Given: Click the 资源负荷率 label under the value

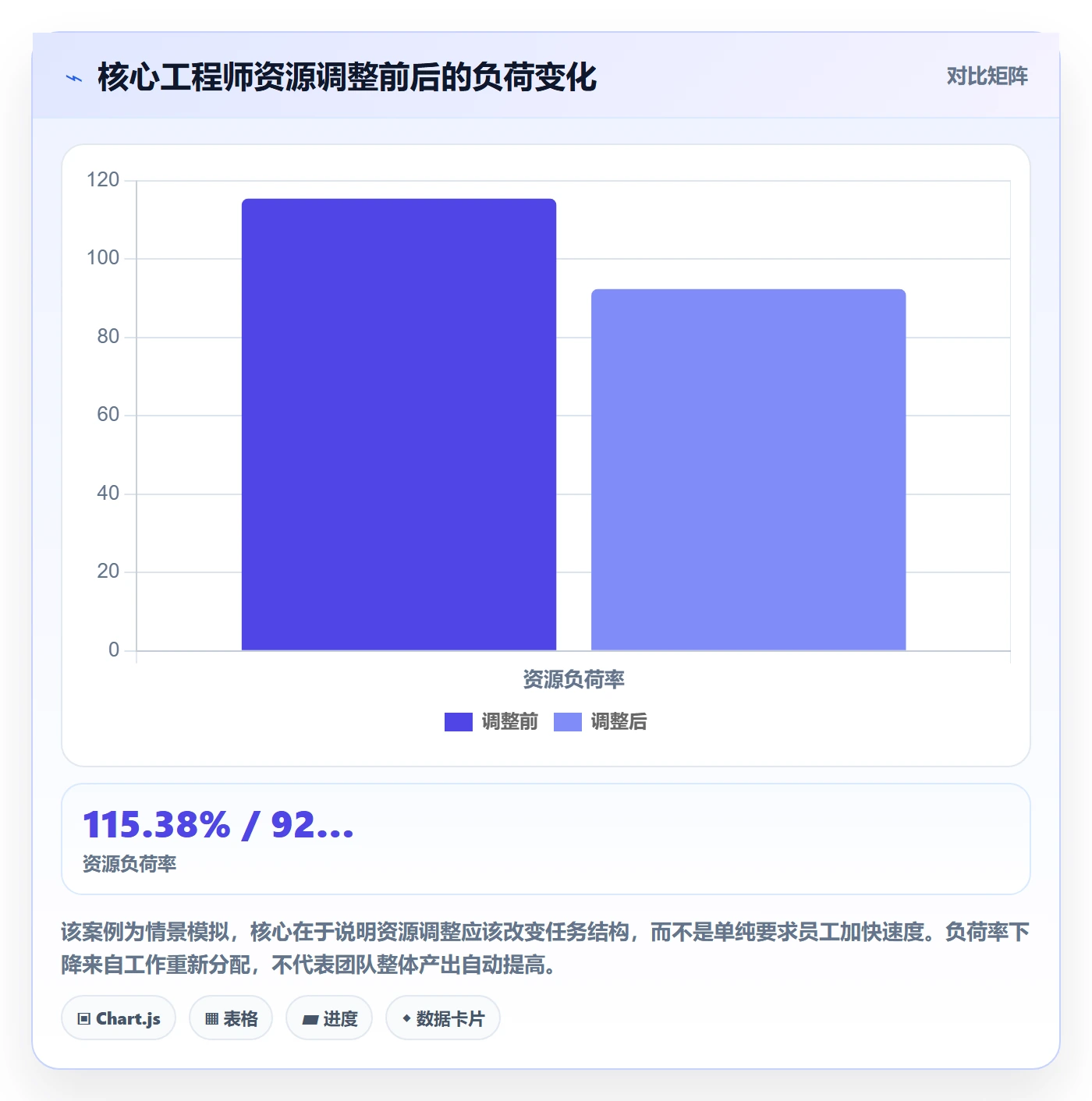Looking at the screenshot, I should pos(129,864).
